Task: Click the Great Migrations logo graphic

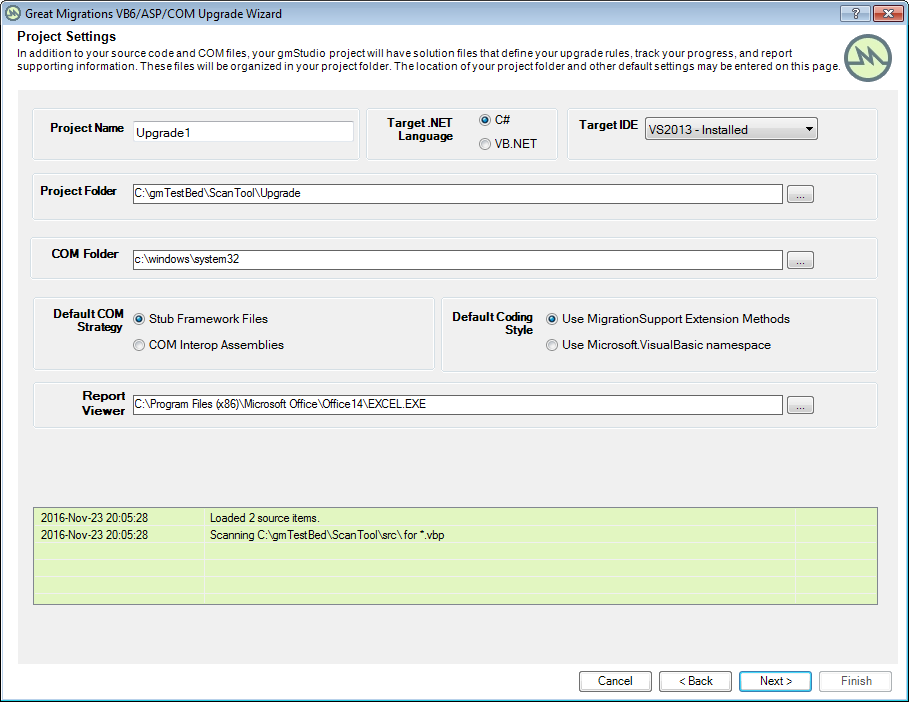Action: tap(866, 58)
